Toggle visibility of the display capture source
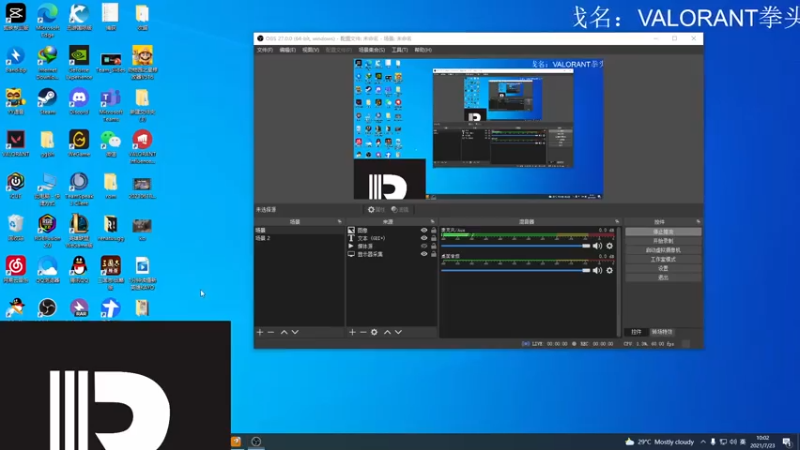 [x=424, y=254]
